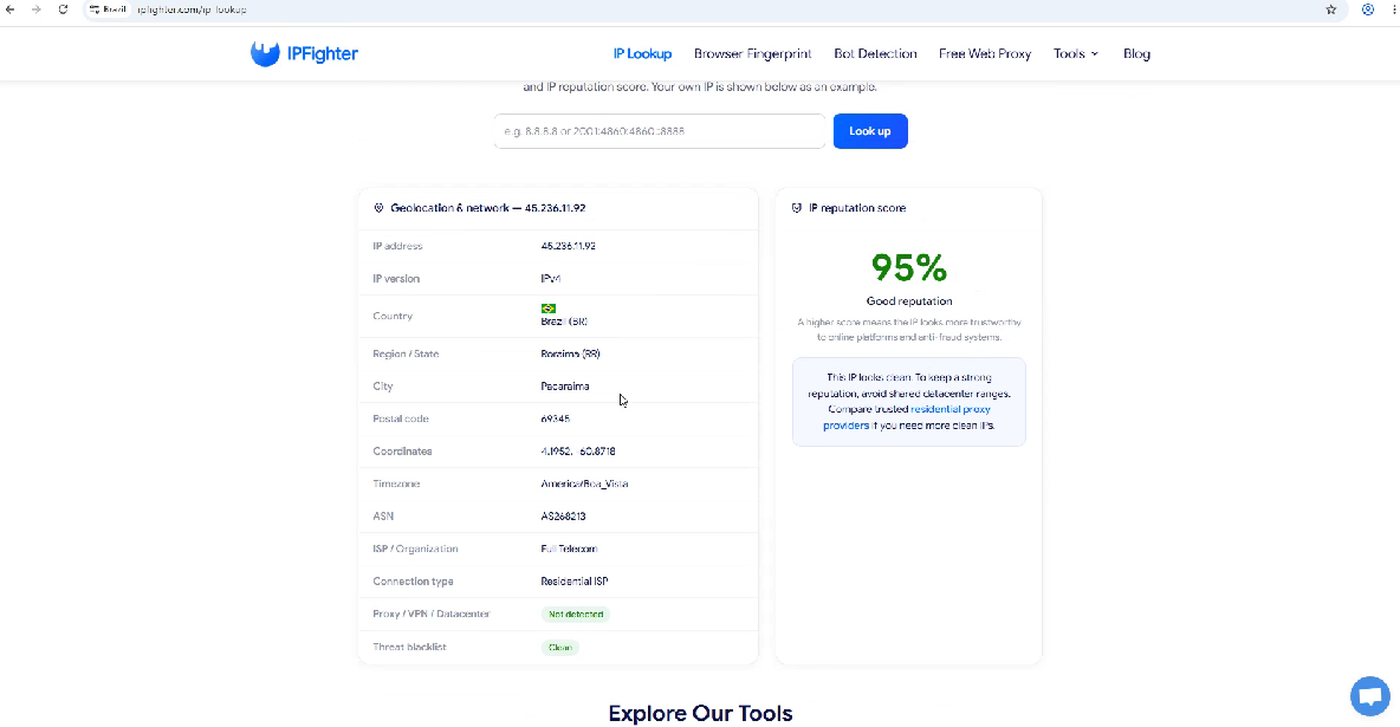Open the browser profile icon
The width and height of the screenshot is (1400, 727).
[1368, 10]
